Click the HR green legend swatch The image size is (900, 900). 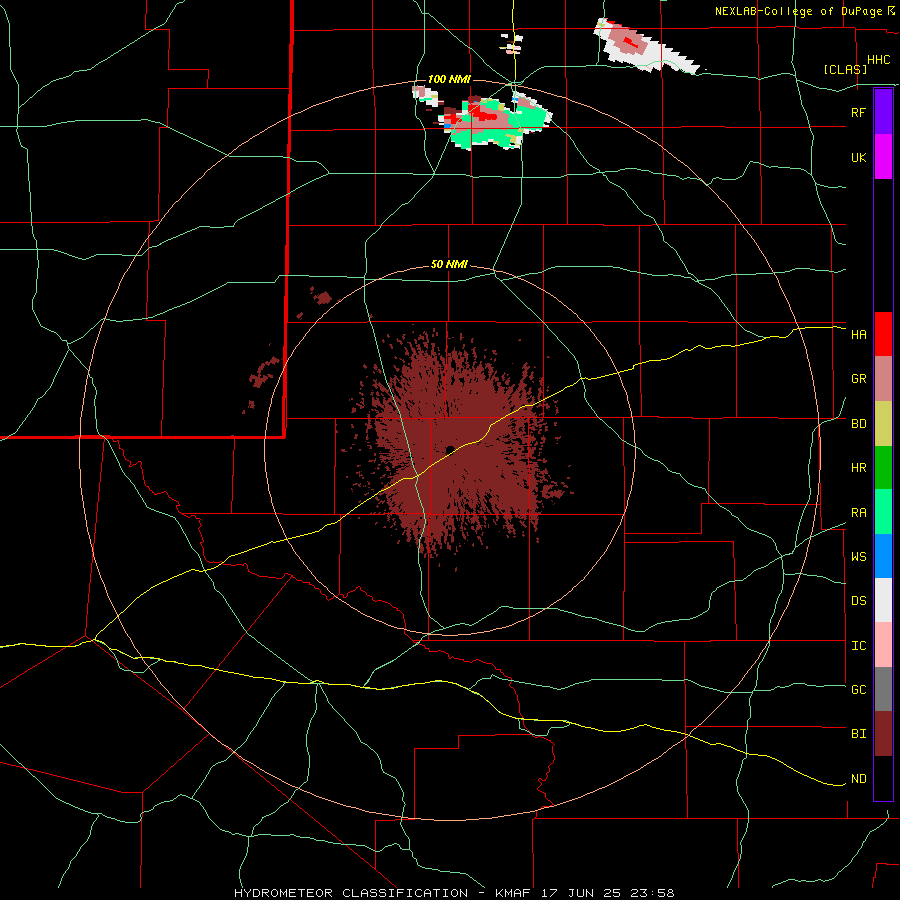(x=883, y=468)
